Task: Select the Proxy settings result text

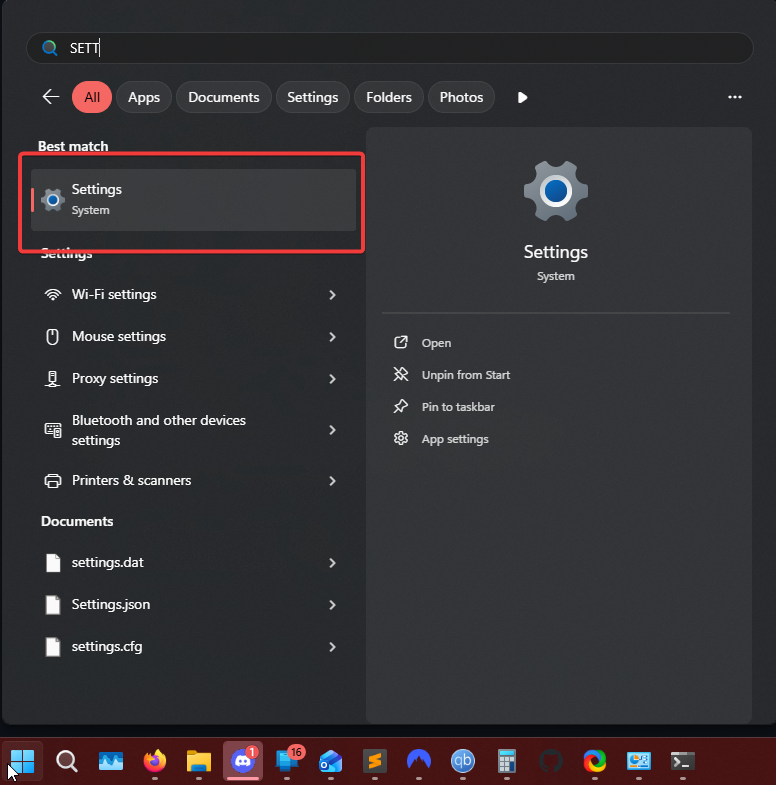Action: click(x=115, y=378)
